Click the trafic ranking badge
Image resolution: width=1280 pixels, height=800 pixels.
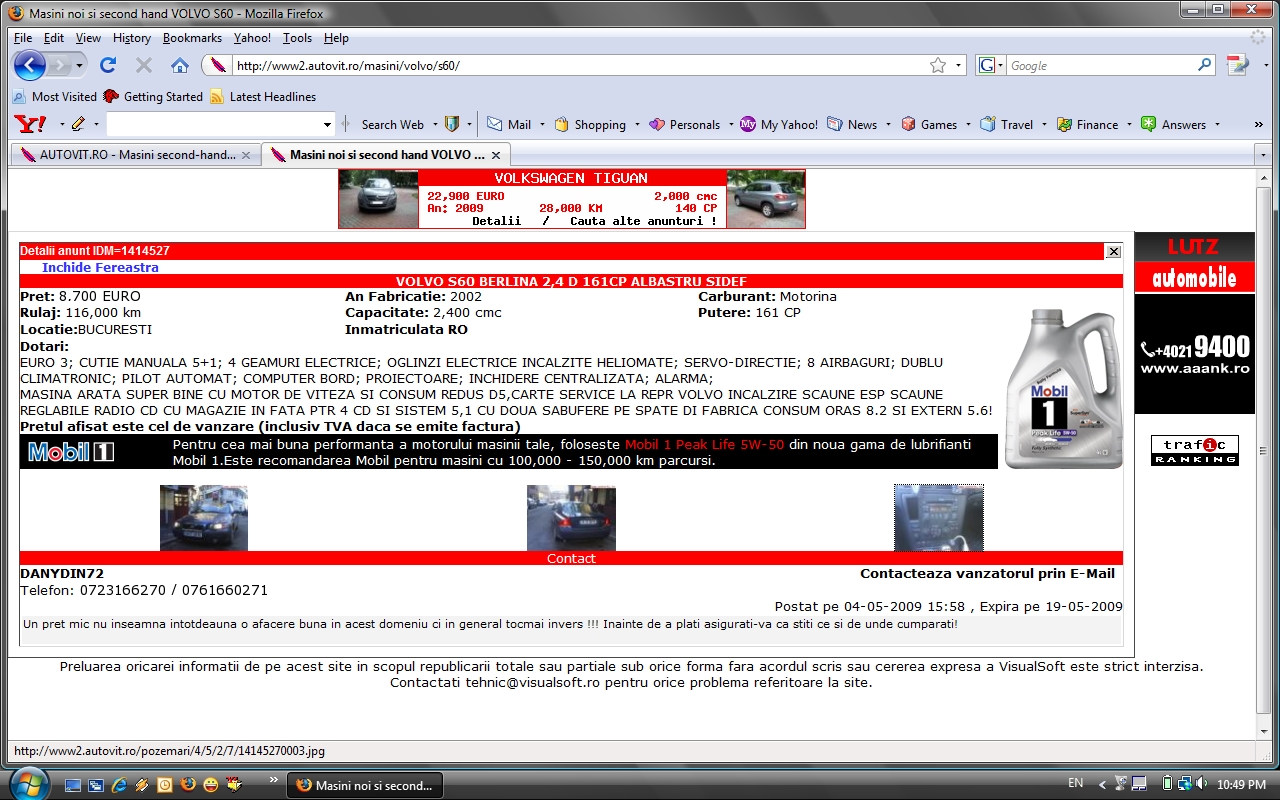(1194, 450)
